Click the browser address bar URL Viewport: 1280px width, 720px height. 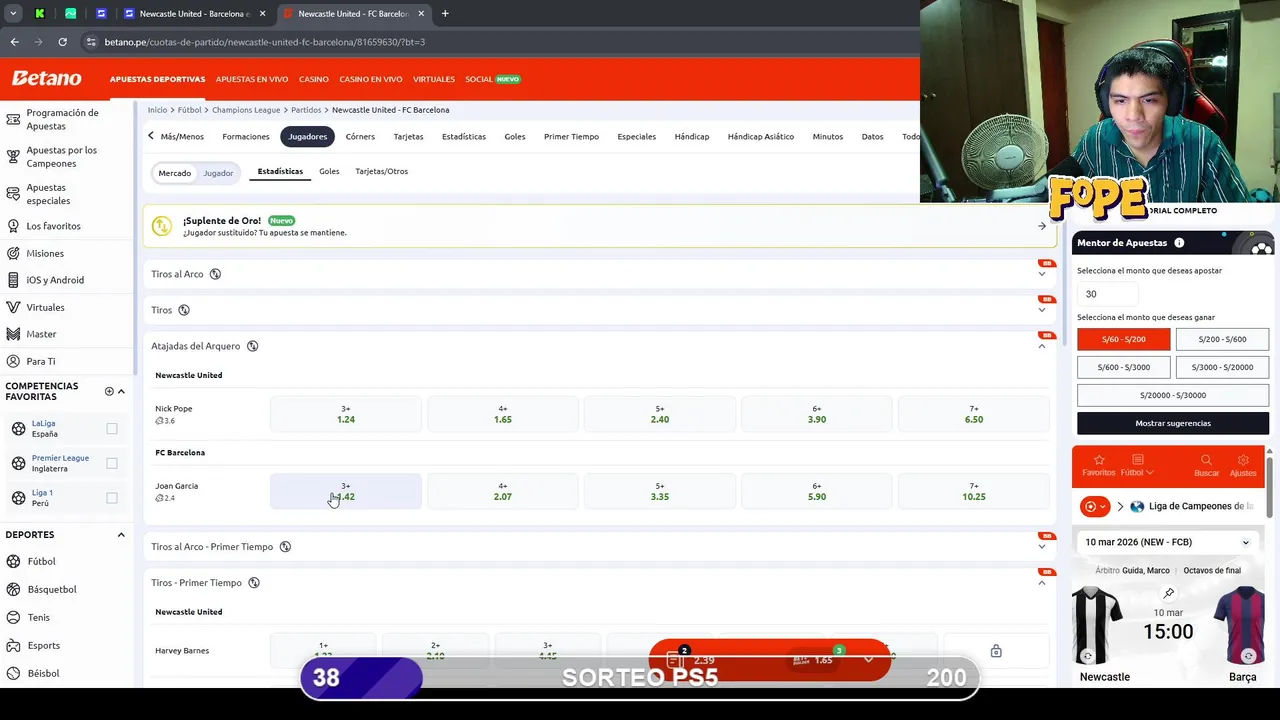coord(265,42)
